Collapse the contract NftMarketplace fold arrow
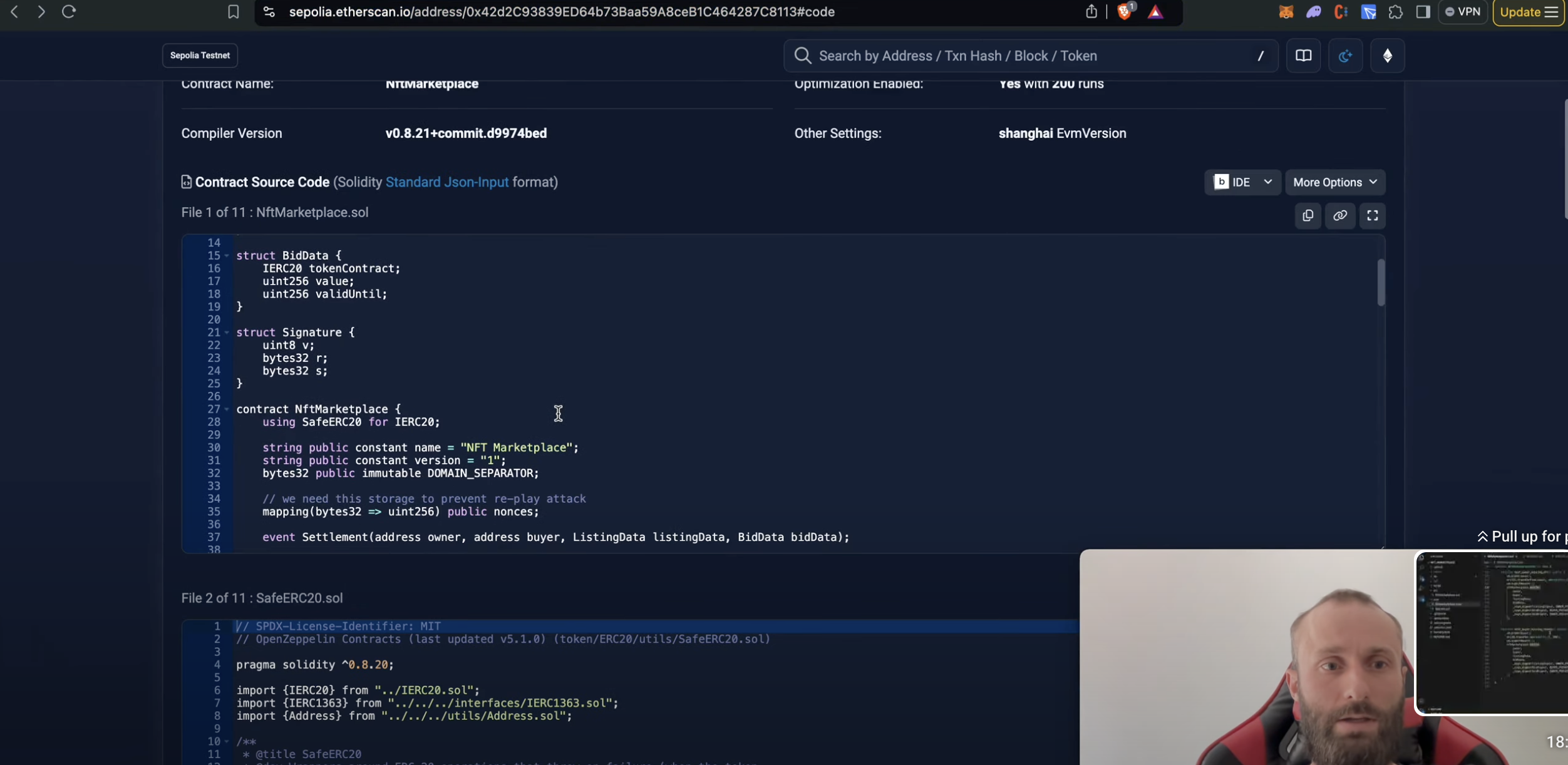Screen dimensions: 1568x765 coord(227,409)
